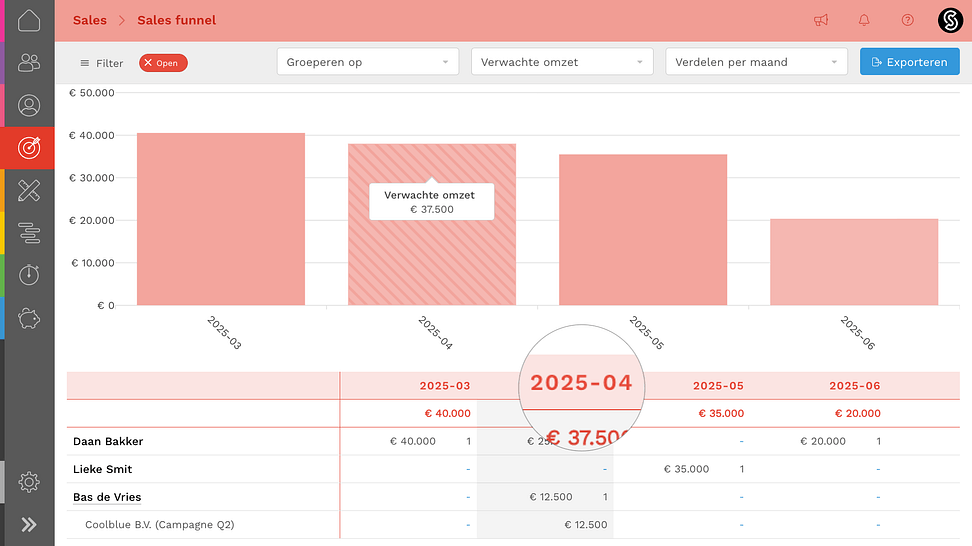The height and width of the screenshot is (546, 972).
Task: Open the piggy bank finance icon
Action: pos(29,318)
